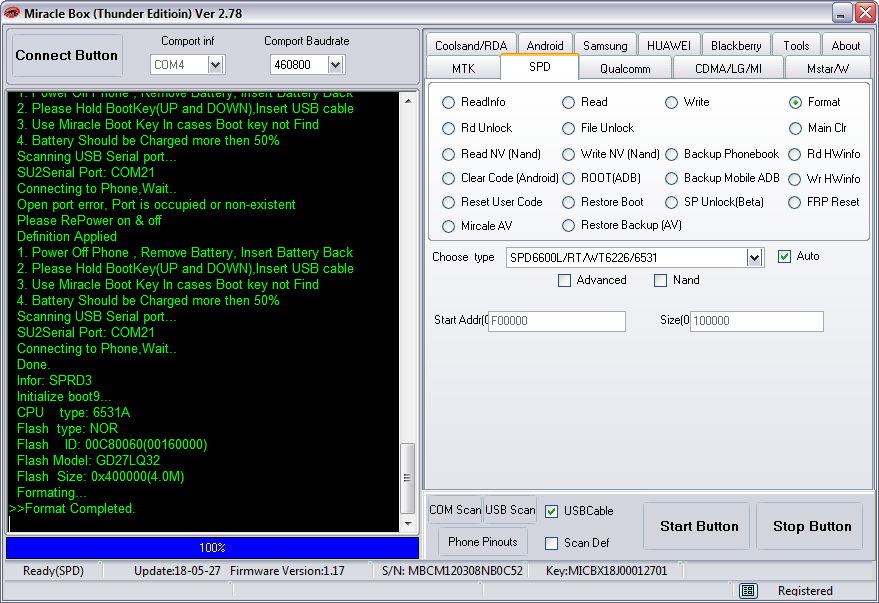Open the Comport inf COM4 dropdown
Image resolution: width=879 pixels, height=603 pixels.
pos(215,65)
